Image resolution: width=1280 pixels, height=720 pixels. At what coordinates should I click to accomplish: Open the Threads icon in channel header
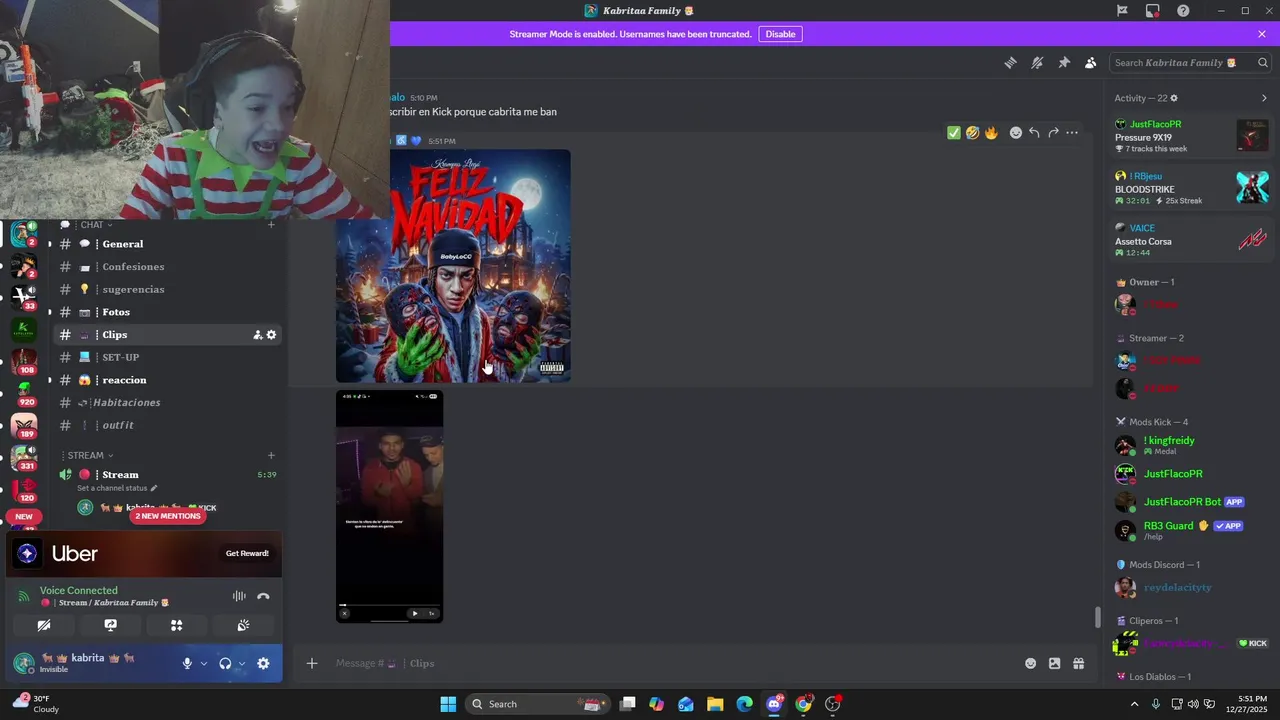click(x=1011, y=63)
